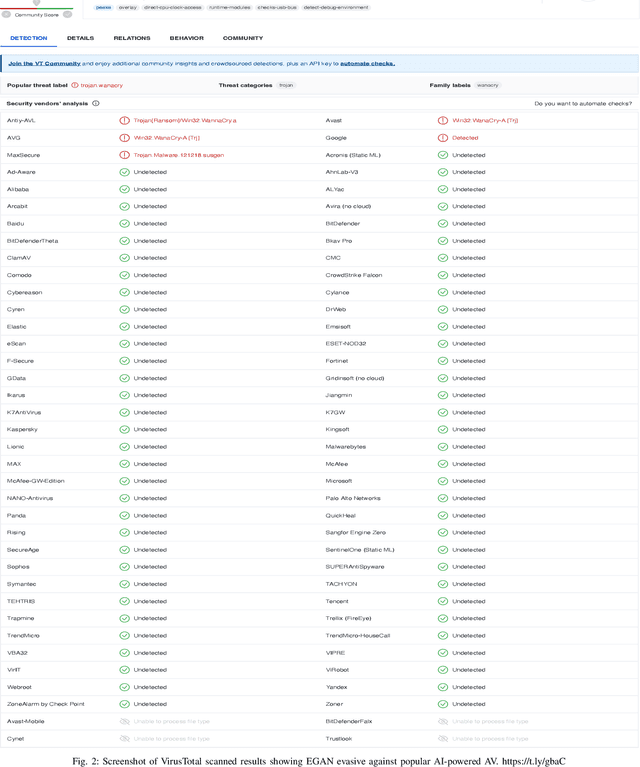This screenshot has height=767, width=640.
Task: Click the "Join the VT Community" link
Action: [x=44, y=63]
